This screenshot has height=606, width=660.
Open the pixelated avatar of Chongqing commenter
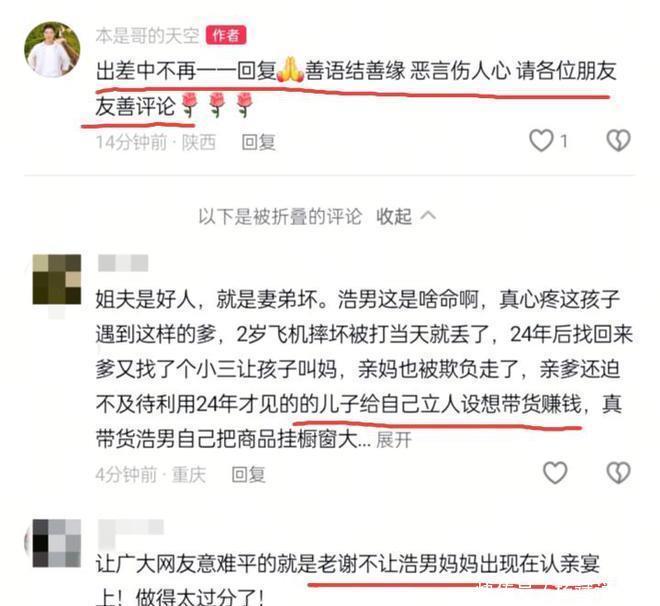point(57,279)
